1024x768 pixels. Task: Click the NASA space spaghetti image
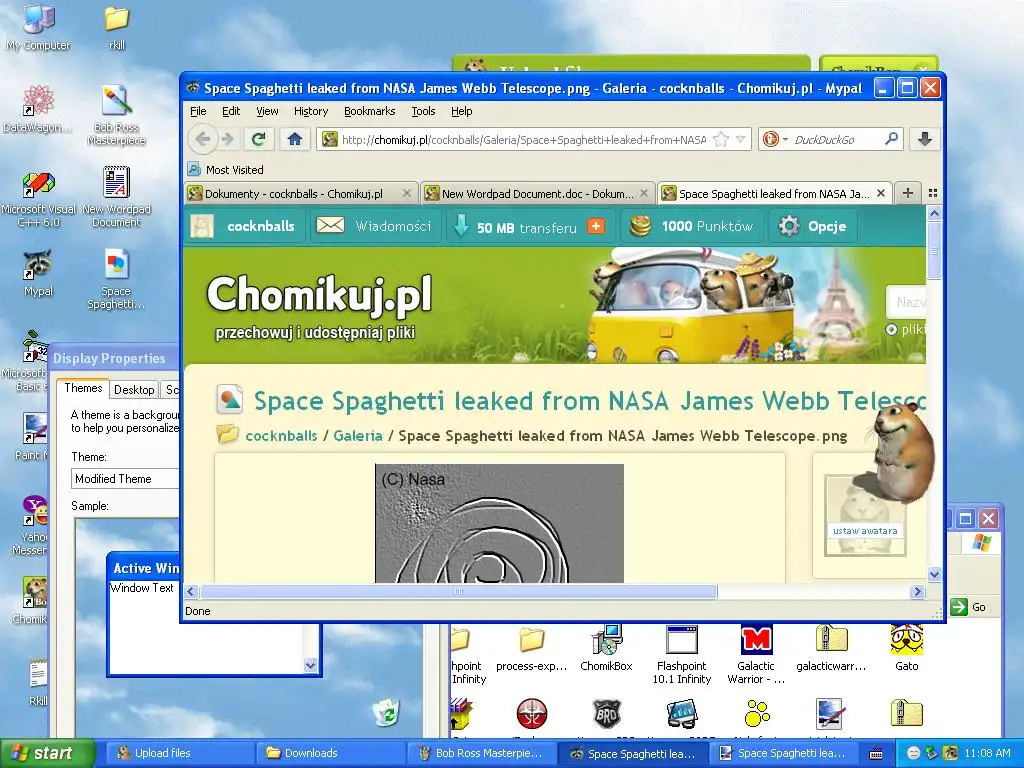[x=500, y=523]
